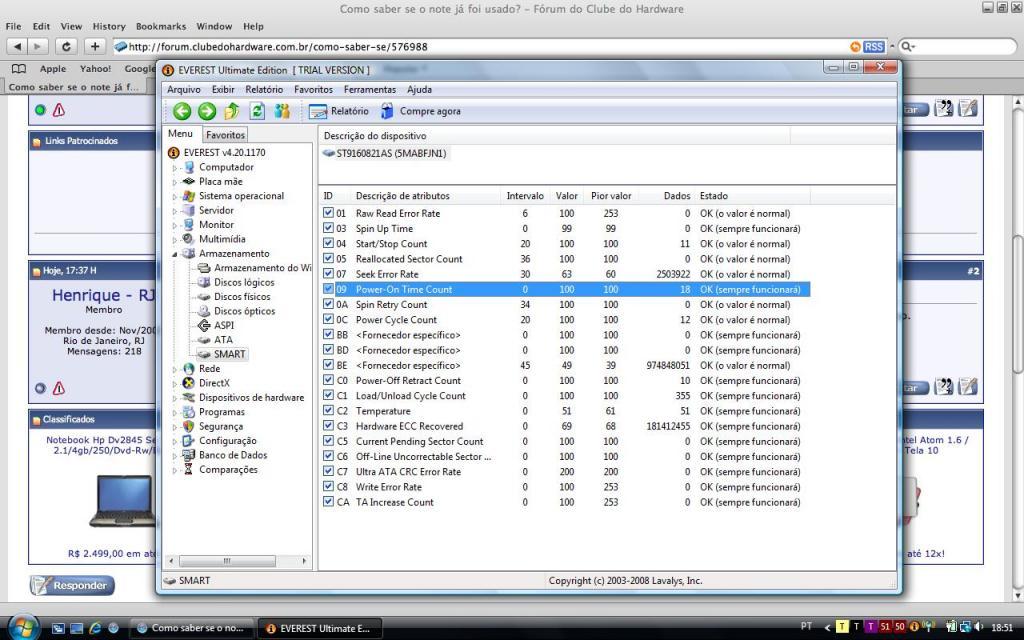Select the Multimídia tree node
Screen dimensions: 1024x640
click(222, 239)
